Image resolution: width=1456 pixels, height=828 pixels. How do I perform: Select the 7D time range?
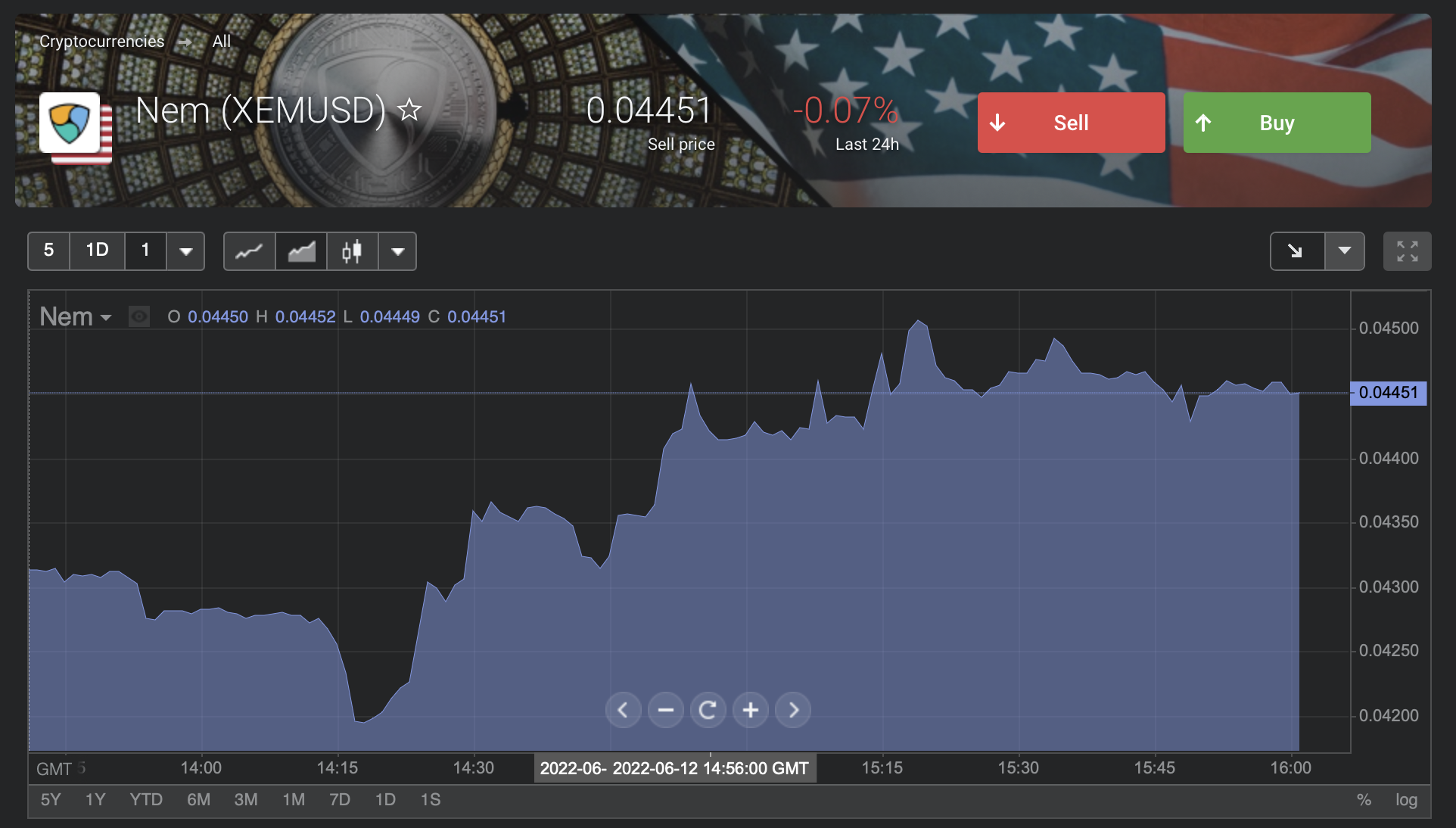(x=340, y=800)
